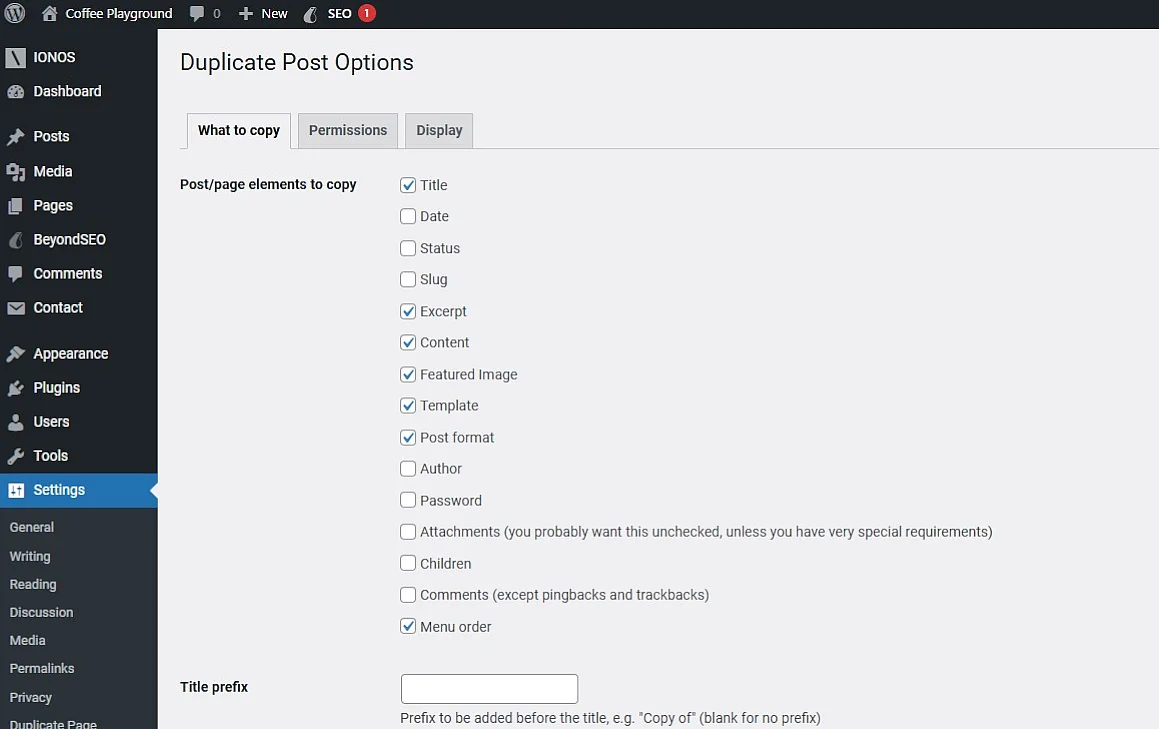1159x729 pixels.
Task: Open Discussion settings
Action: point(41,612)
